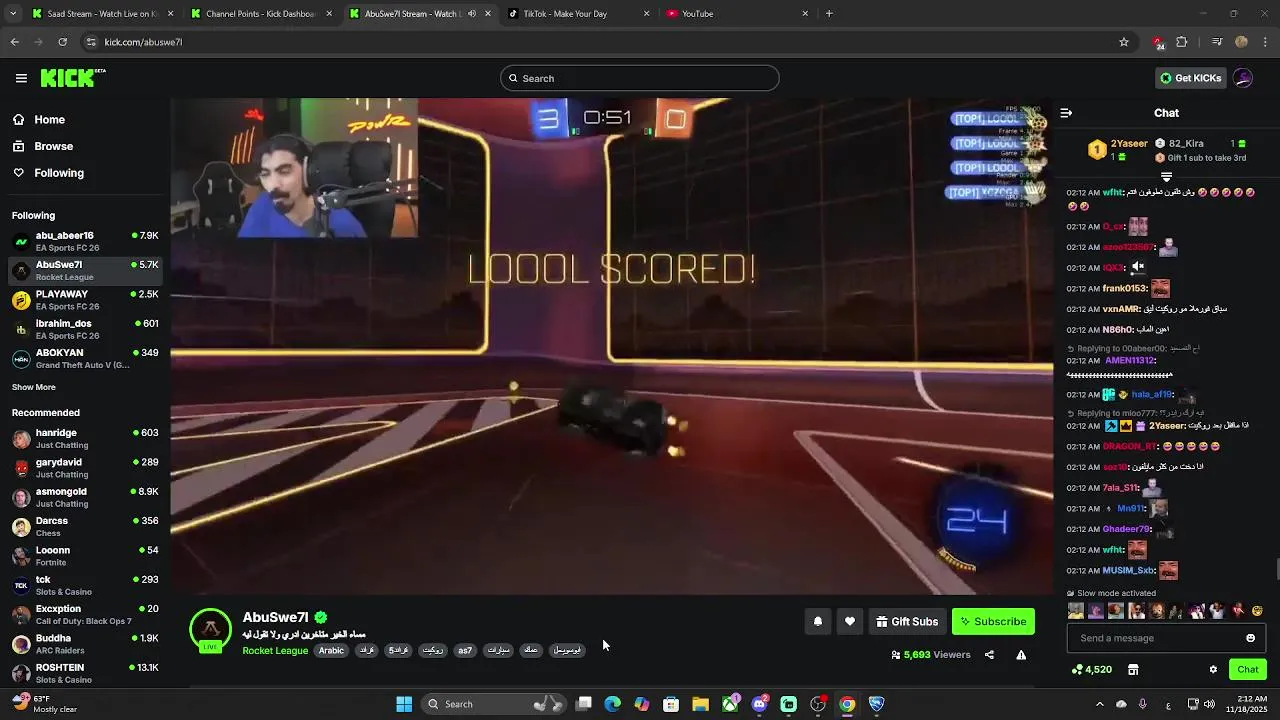Send message with green Chat button
The image size is (1280, 720).
[x=1247, y=670]
